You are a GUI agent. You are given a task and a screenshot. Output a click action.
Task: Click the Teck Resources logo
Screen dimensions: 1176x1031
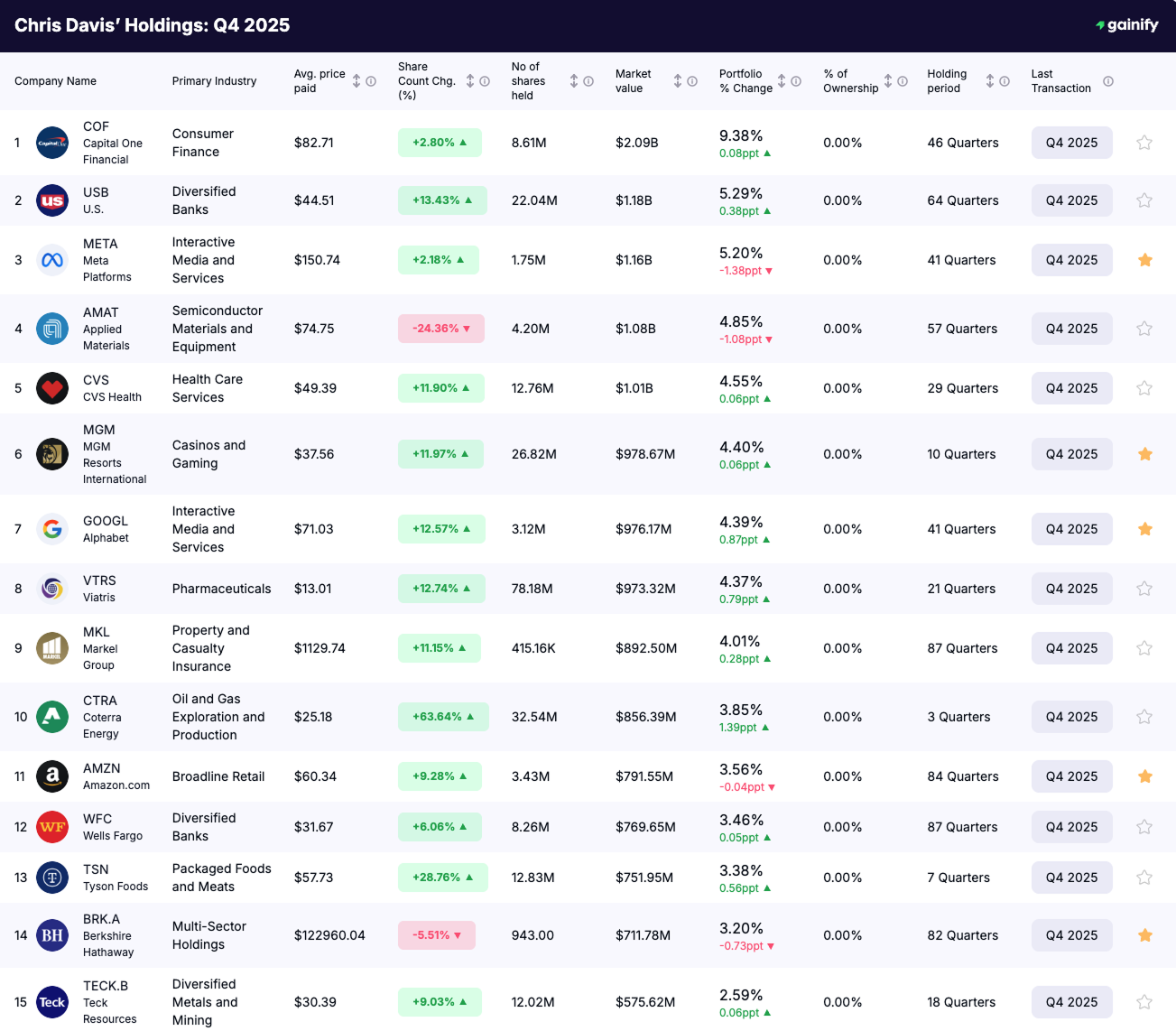coord(51,1002)
